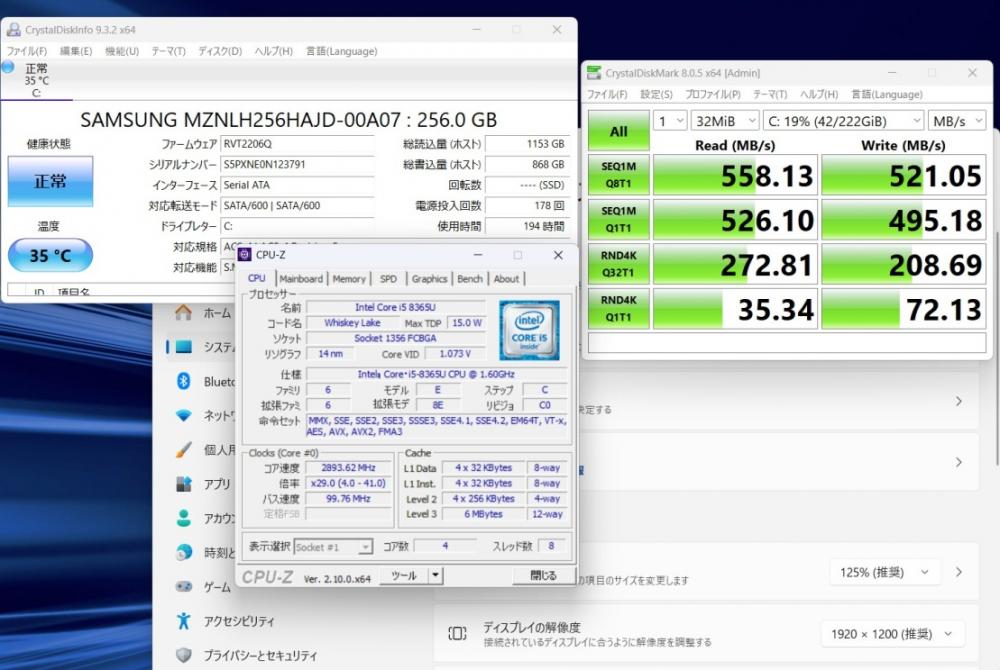Click the Intel Core i5 logo badge in CPU-Z

[529, 330]
